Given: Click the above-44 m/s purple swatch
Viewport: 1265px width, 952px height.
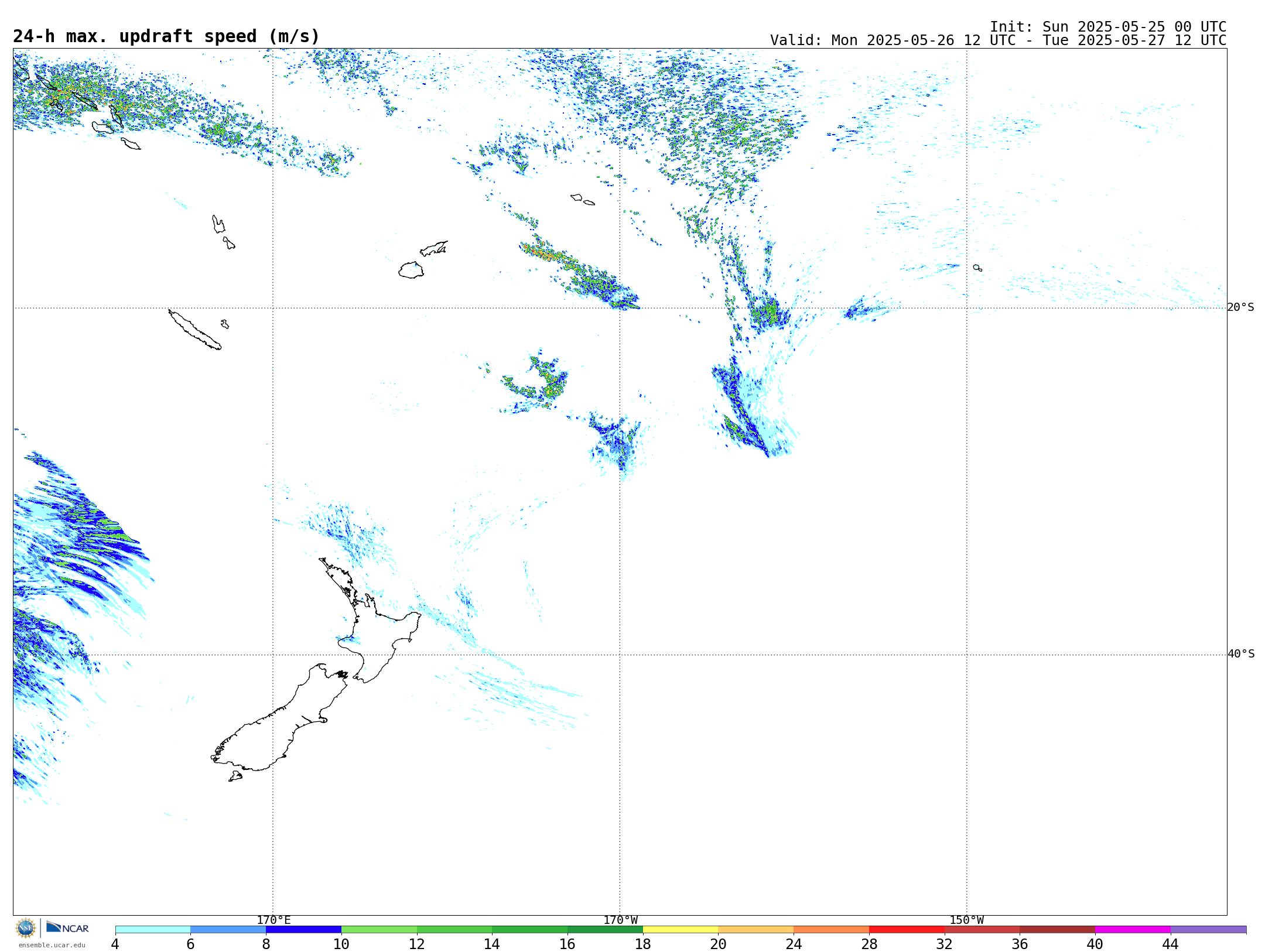Looking at the screenshot, I should pos(1209,930).
